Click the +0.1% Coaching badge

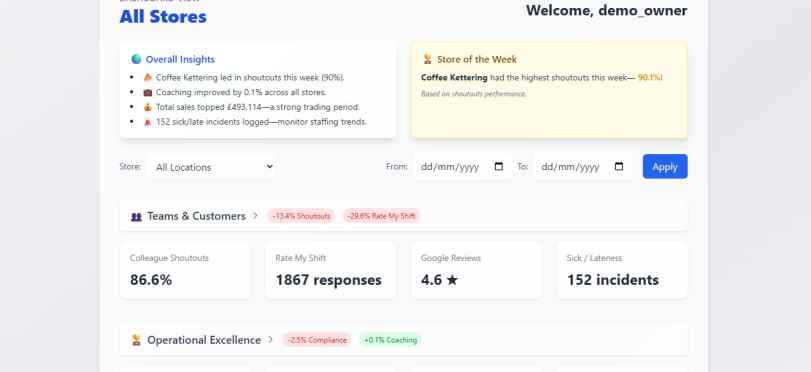pyautogui.click(x=391, y=340)
